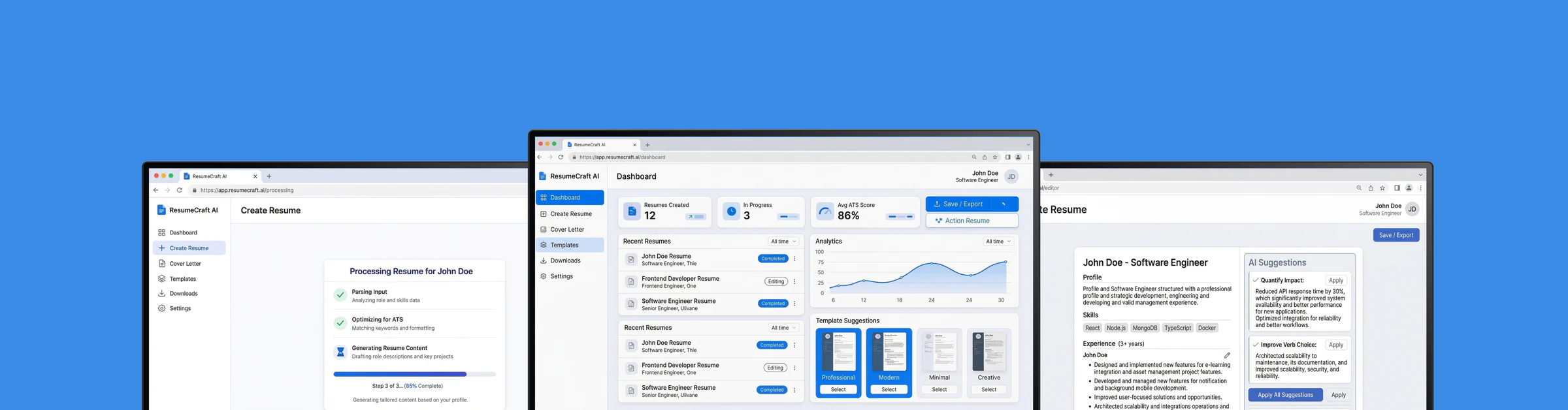1568x410 pixels.
Task: Toggle the Quantify Impact suggestion checkmark
Action: (1256, 280)
